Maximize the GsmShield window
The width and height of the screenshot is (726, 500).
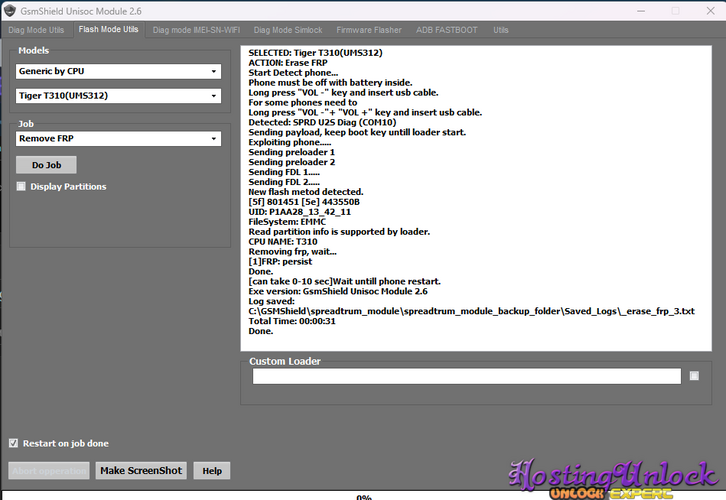(x=675, y=10)
